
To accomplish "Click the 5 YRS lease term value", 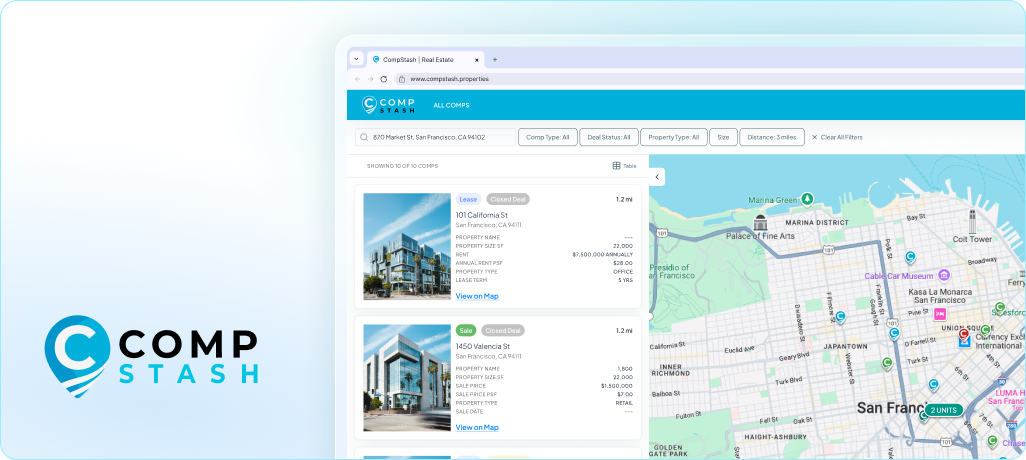I will [x=626, y=280].
